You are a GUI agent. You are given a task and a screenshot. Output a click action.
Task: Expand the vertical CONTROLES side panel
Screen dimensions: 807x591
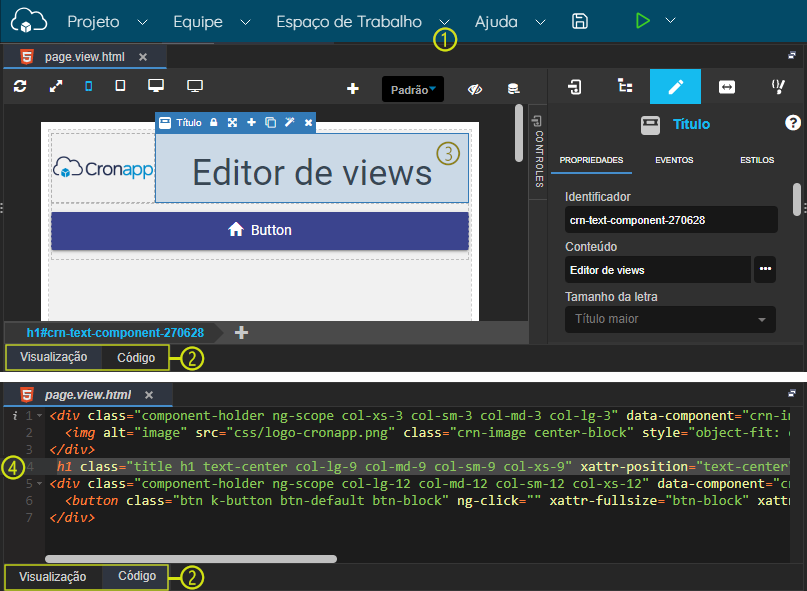point(538,152)
